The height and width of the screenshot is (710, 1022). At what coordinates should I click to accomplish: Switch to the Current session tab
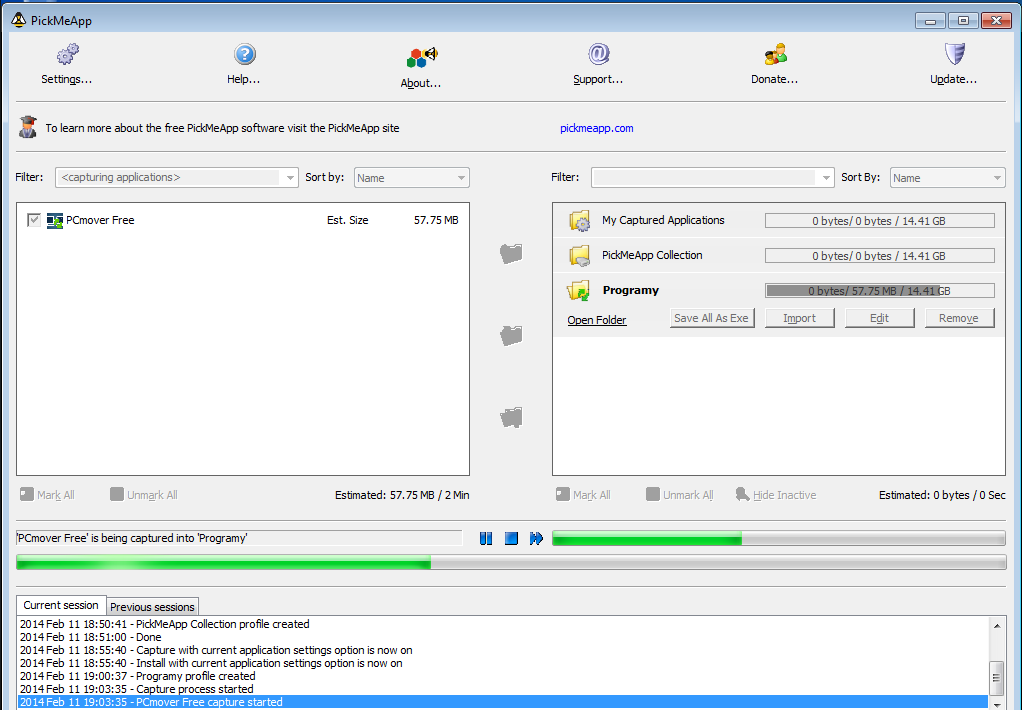click(61, 605)
